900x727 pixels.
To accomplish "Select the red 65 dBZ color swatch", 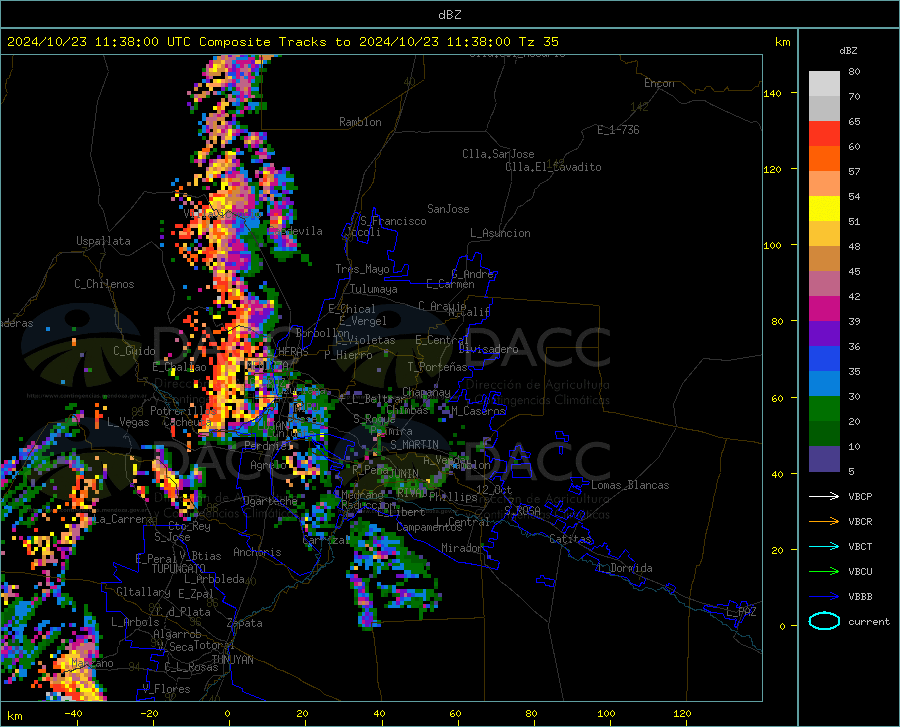I will point(824,134).
